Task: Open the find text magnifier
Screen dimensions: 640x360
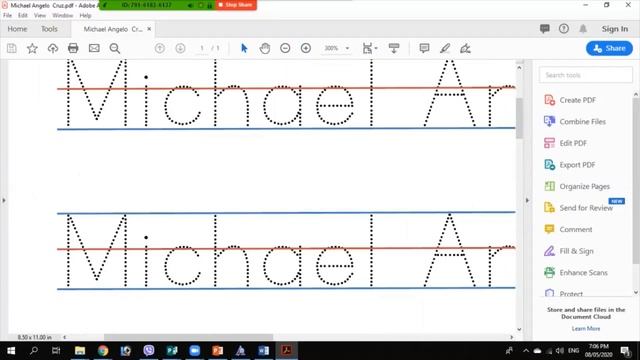Action: [x=115, y=49]
